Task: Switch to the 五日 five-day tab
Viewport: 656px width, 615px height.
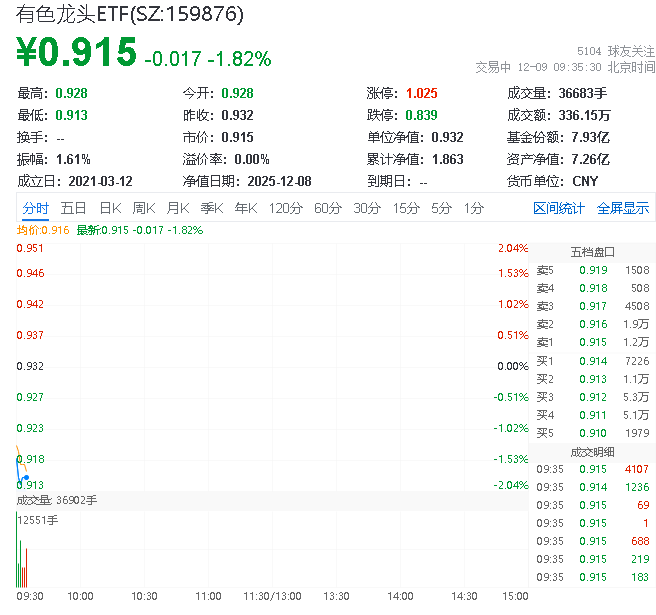Action: [x=73, y=208]
